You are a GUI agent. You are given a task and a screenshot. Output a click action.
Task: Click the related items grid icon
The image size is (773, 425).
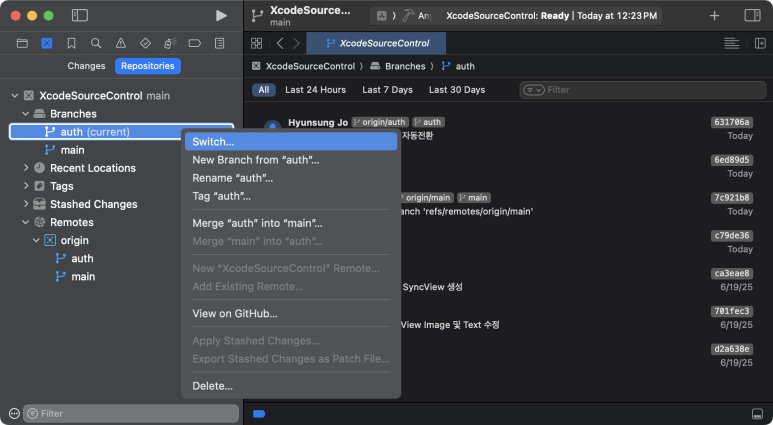point(256,43)
